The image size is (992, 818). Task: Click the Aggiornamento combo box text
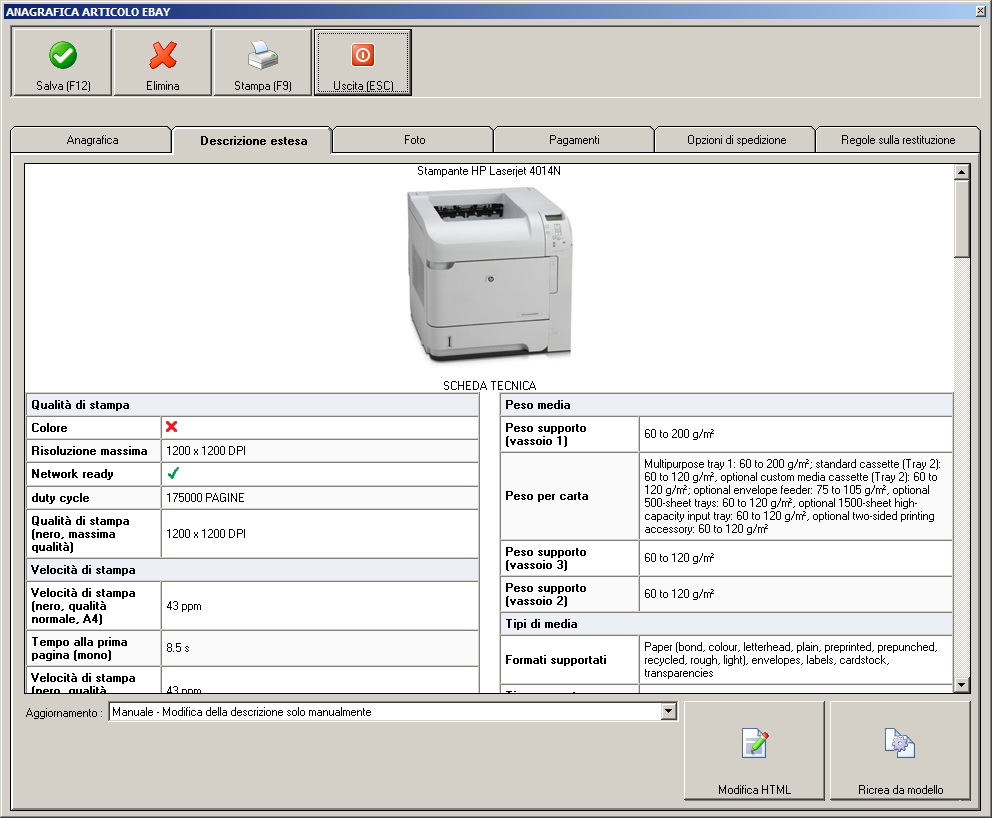242,712
